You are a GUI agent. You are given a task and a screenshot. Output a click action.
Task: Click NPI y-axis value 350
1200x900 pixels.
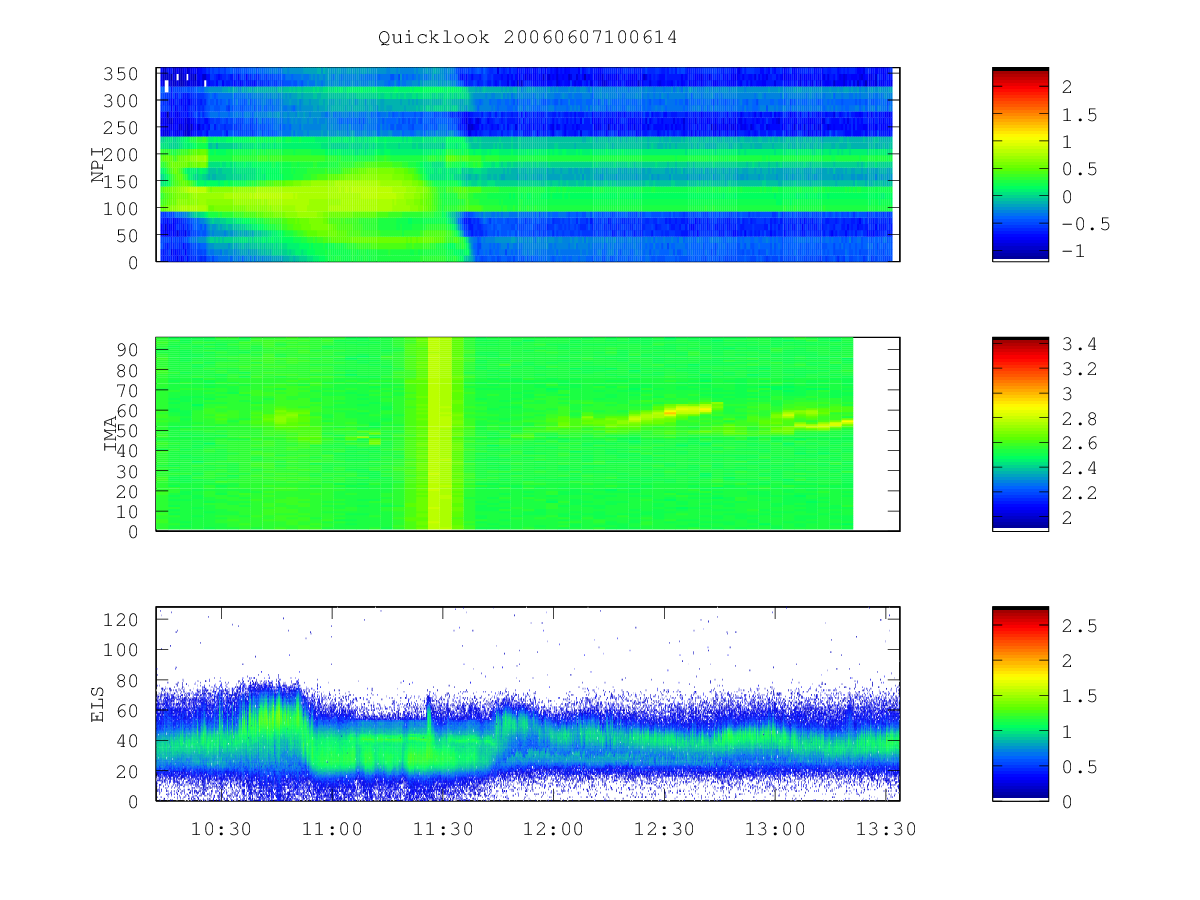123,74
